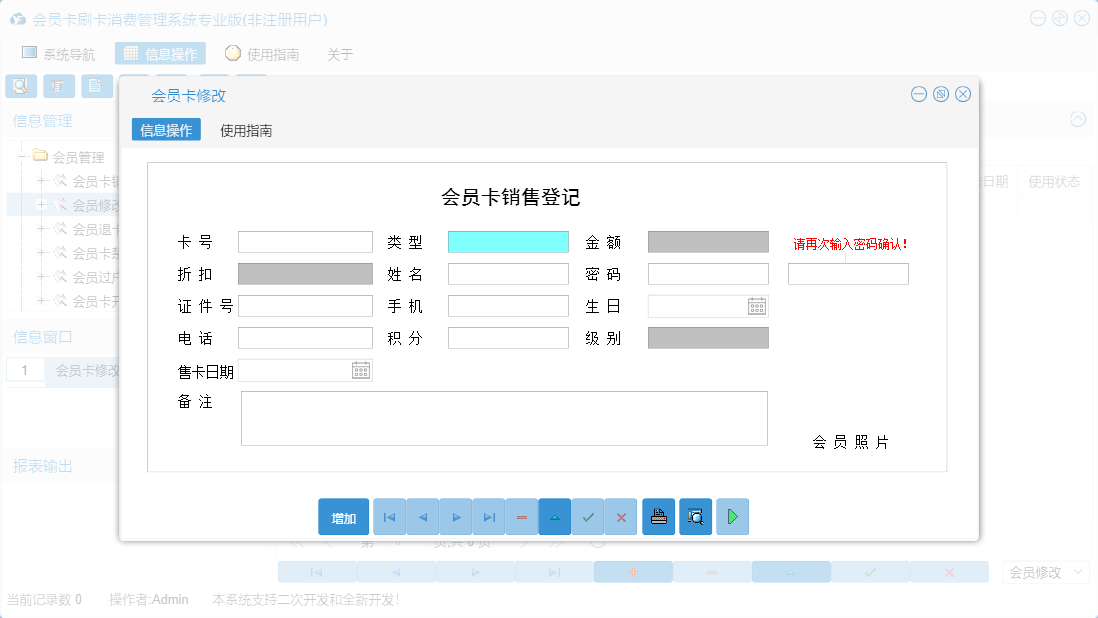Click the document icon in the top toolbar
This screenshot has width=1098, height=618.
pos(96,86)
